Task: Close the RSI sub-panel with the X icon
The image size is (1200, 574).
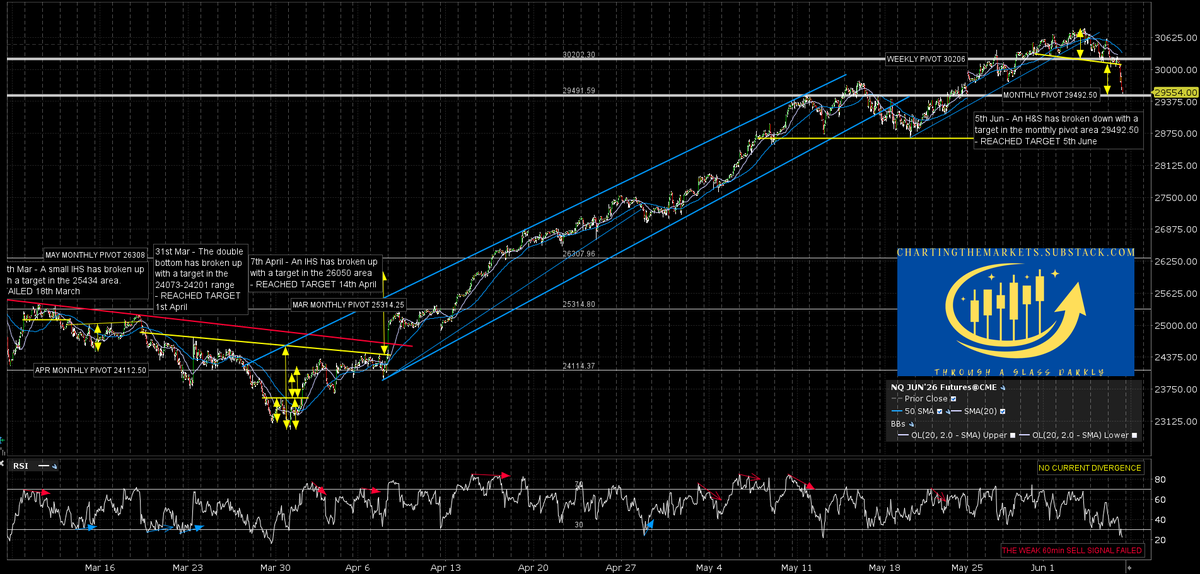Action: tap(2, 463)
